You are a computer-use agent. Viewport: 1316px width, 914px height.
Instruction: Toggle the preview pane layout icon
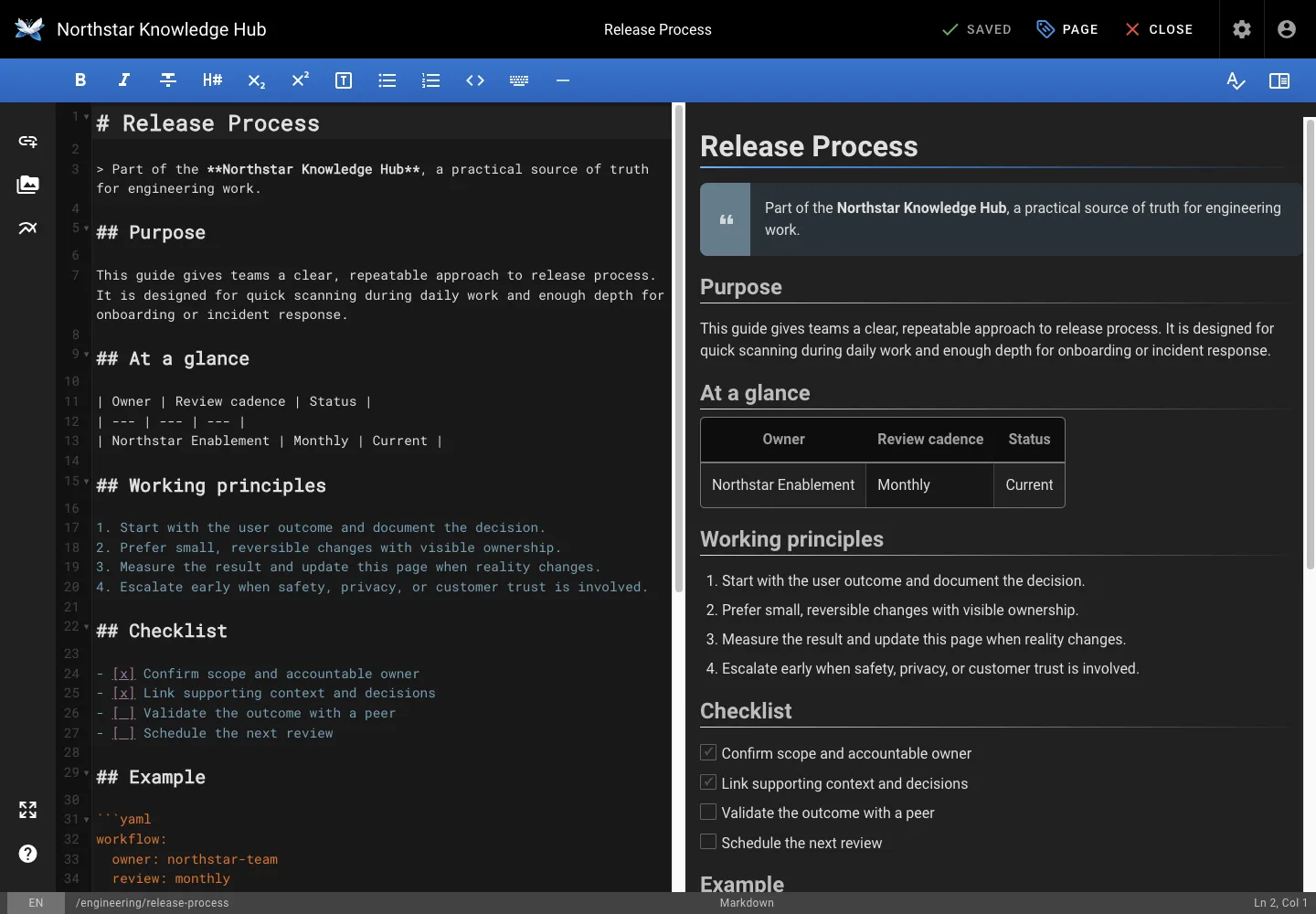click(x=1279, y=80)
